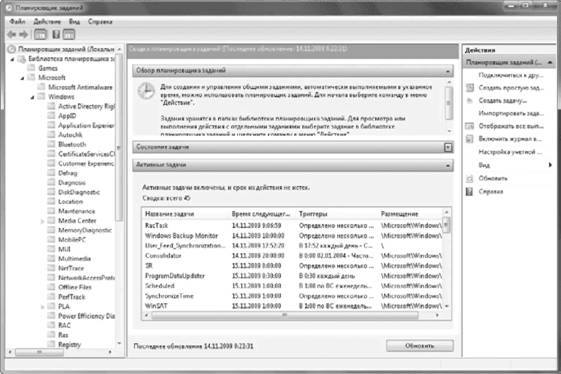Click Импортировать задачу action
This screenshot has height=374, width=561.
coord(511,113)
